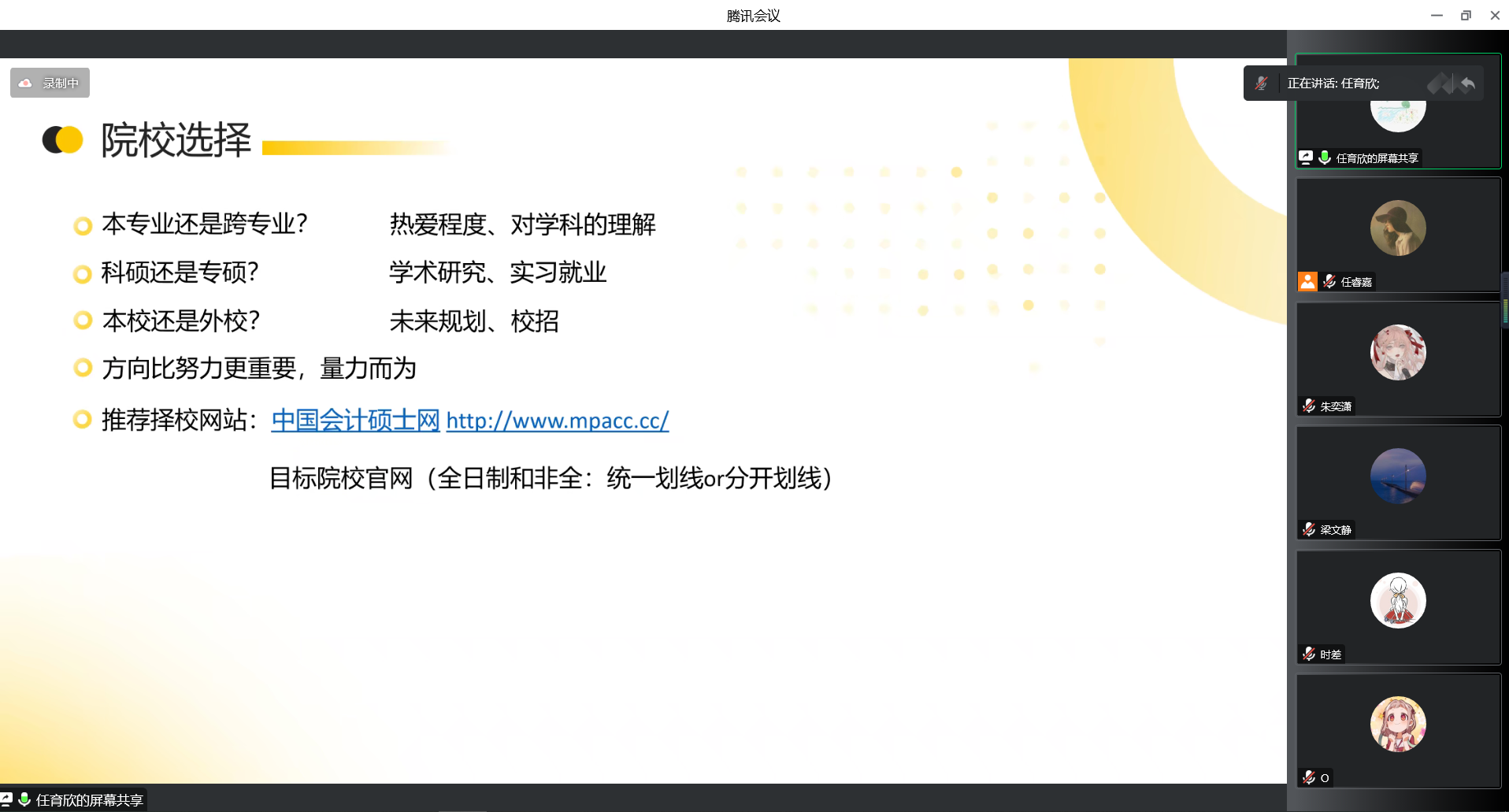Open the 中国会计硕士网 hyperlink
Screen dimensions: 1509x812
[355, 421]
